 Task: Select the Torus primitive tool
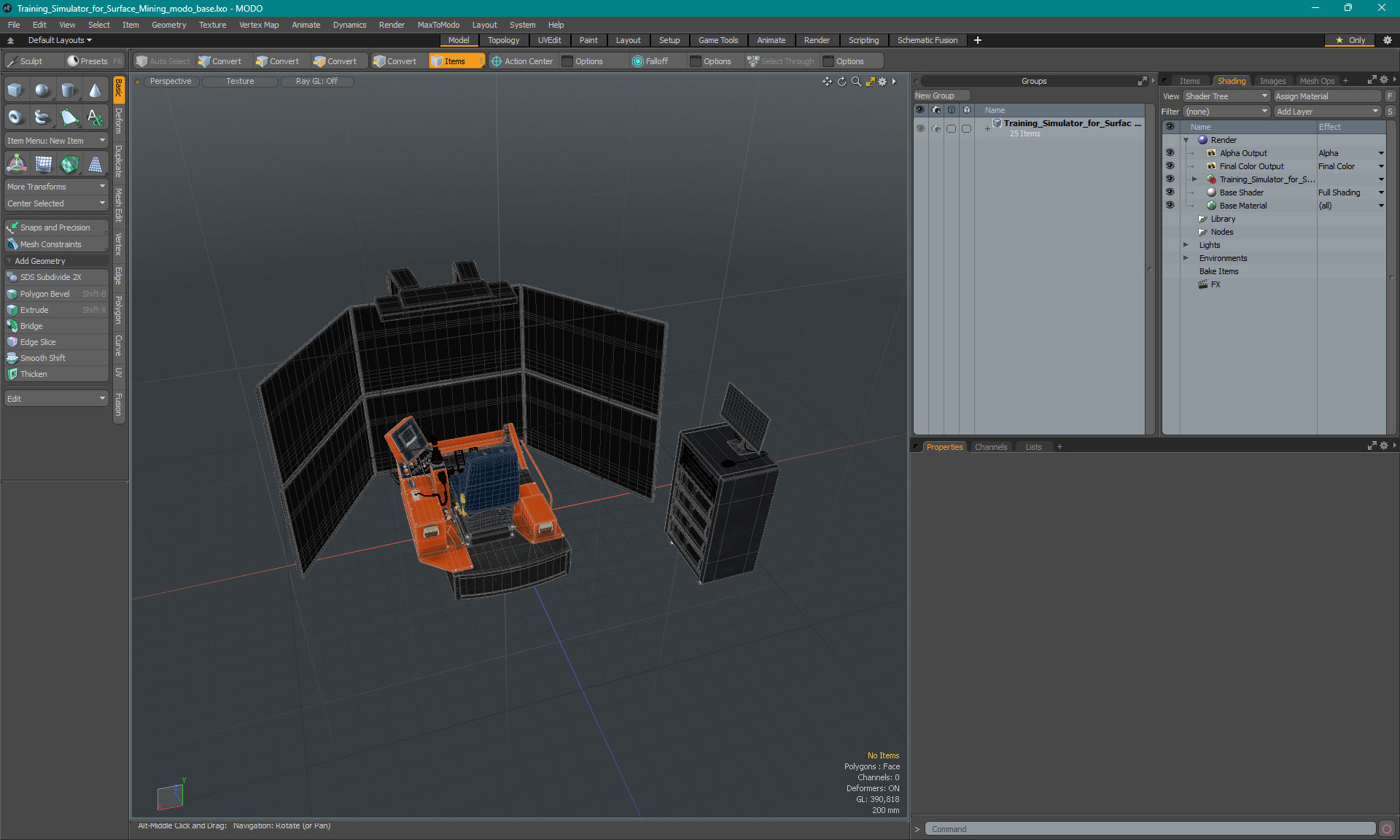pos(15,117)
